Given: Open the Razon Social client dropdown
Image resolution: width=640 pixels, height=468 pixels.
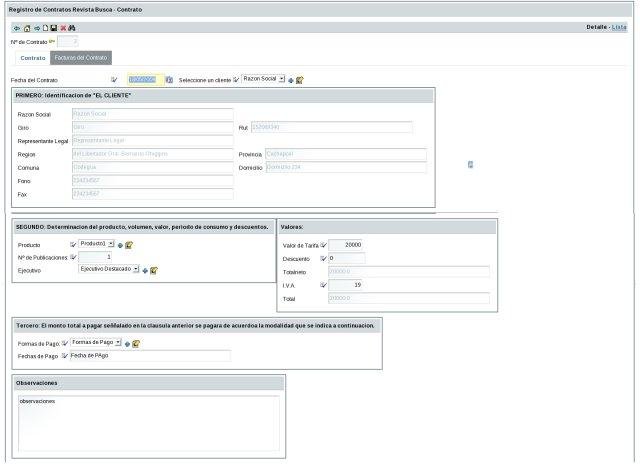Looking at the screenshot, I should pyautogui.click(x=263, y=79).
